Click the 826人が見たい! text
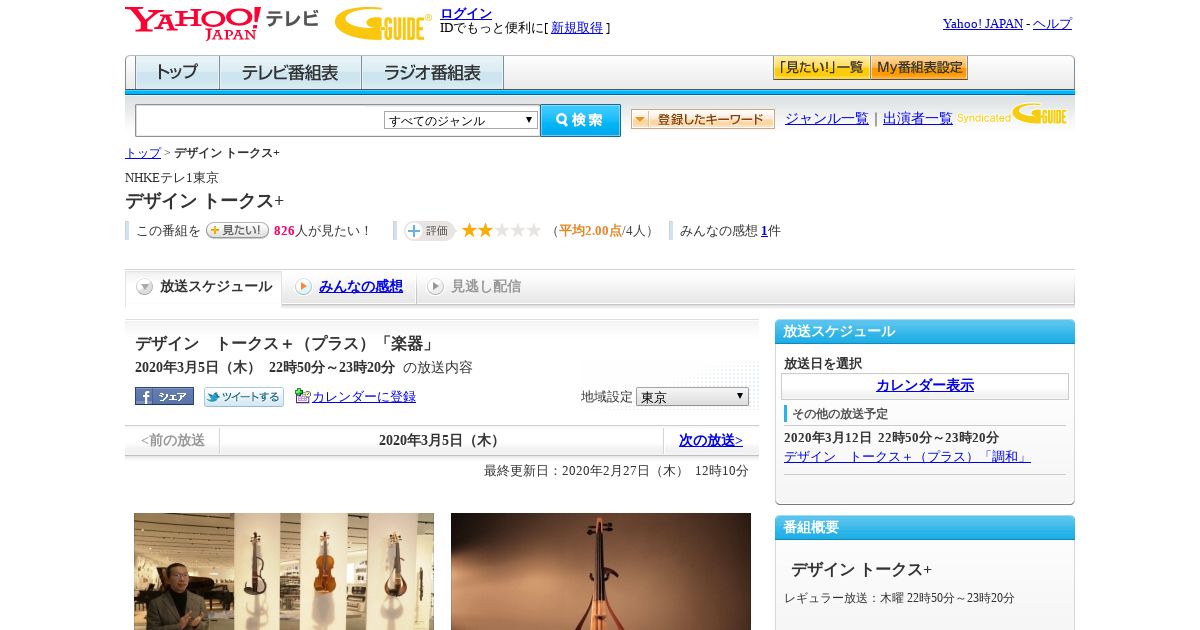The height and width of the screenshot is (630, 1200). [322, 231]
